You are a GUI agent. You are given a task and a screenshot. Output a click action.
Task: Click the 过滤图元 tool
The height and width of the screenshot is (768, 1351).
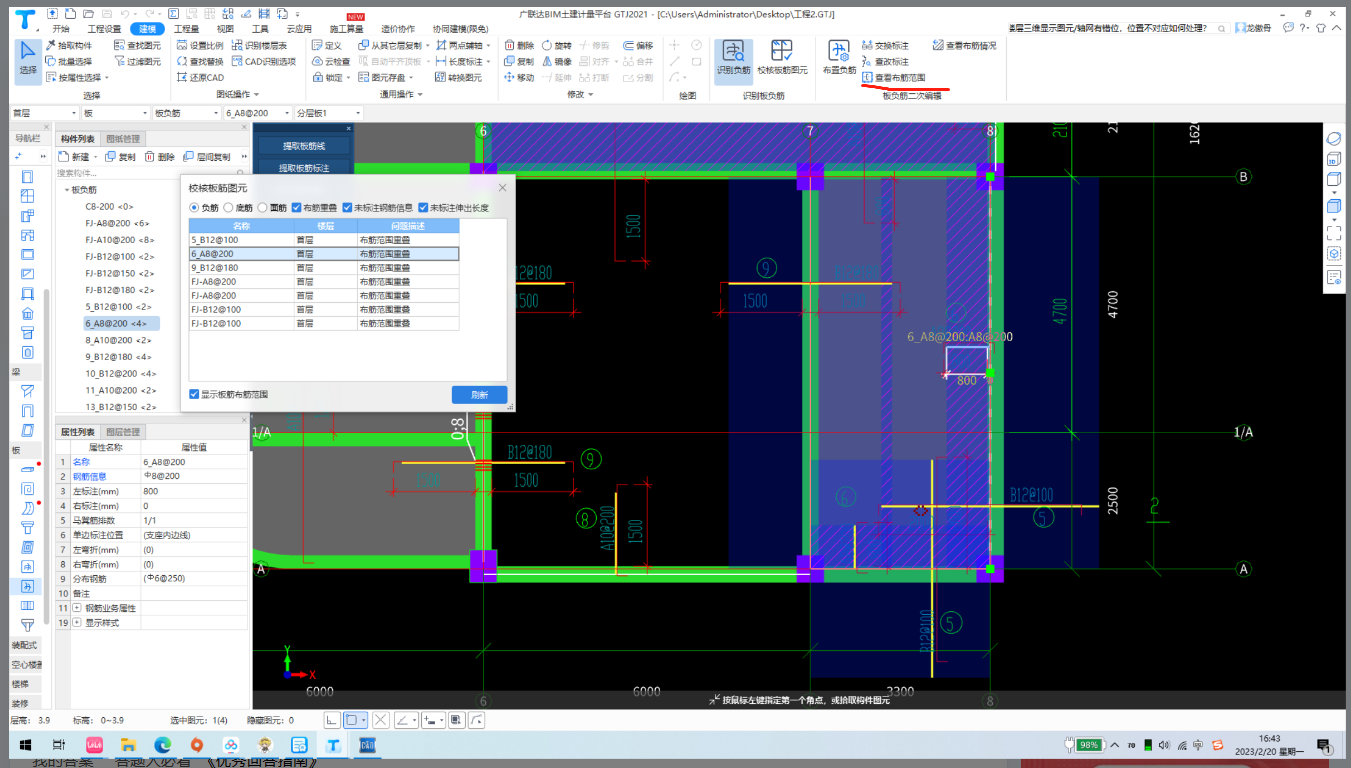click(136, 61)
